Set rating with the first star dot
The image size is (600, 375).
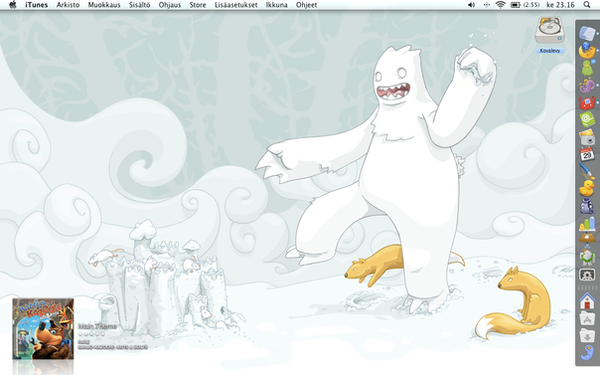(x=81, y=334)
